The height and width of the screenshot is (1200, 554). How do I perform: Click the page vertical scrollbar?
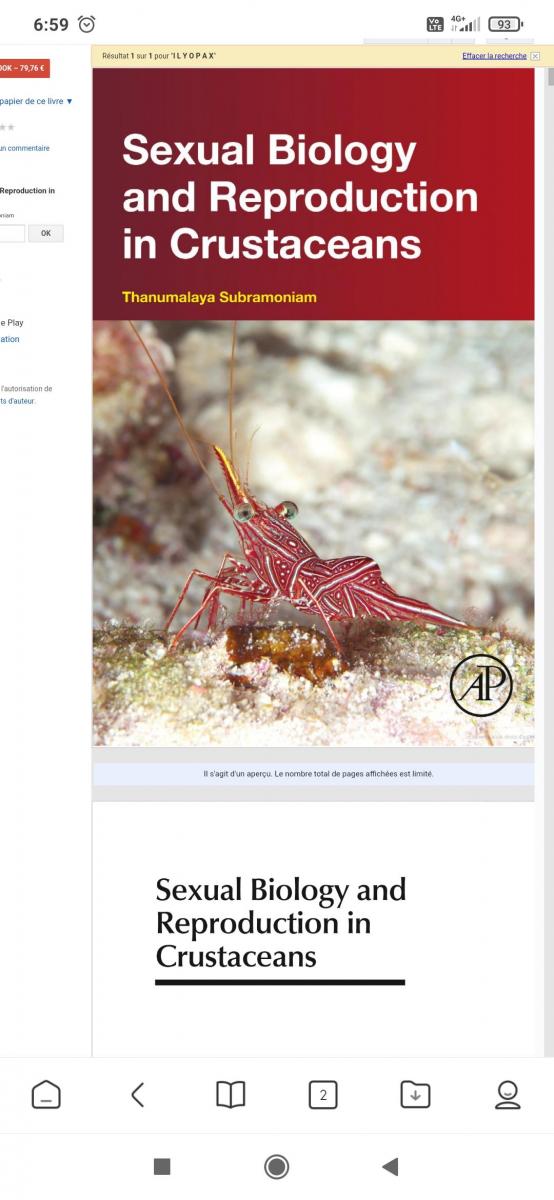548,550
